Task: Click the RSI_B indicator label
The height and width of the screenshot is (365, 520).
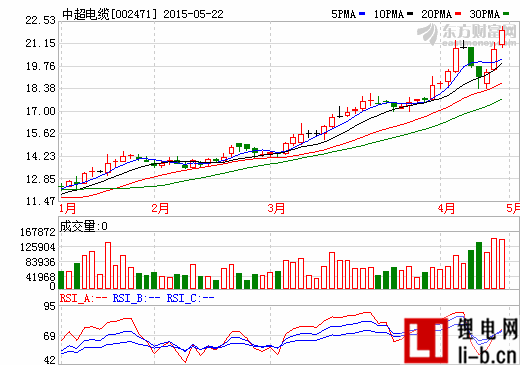Action: point(136,298)
